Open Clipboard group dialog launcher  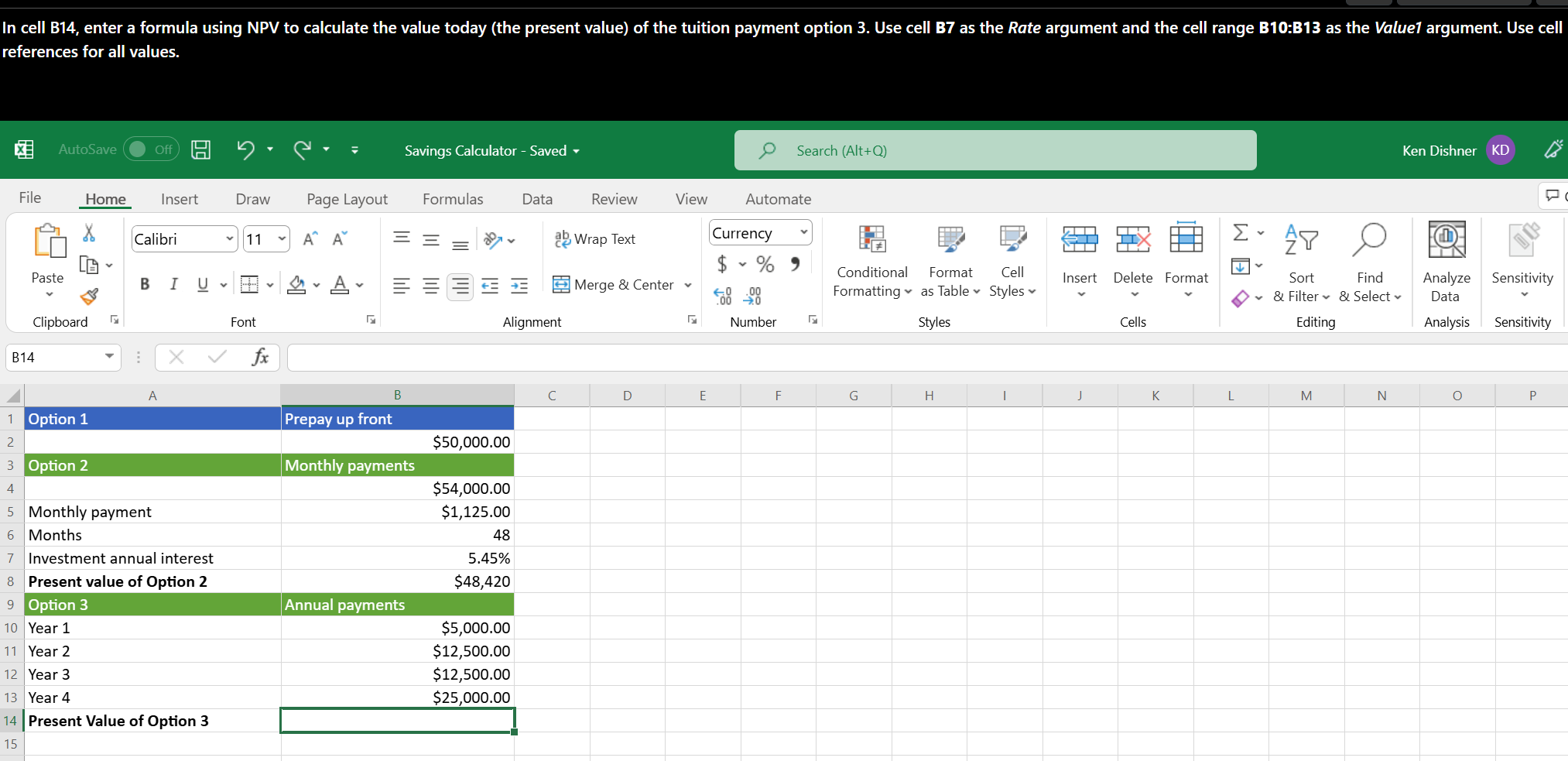coord(115,320)
